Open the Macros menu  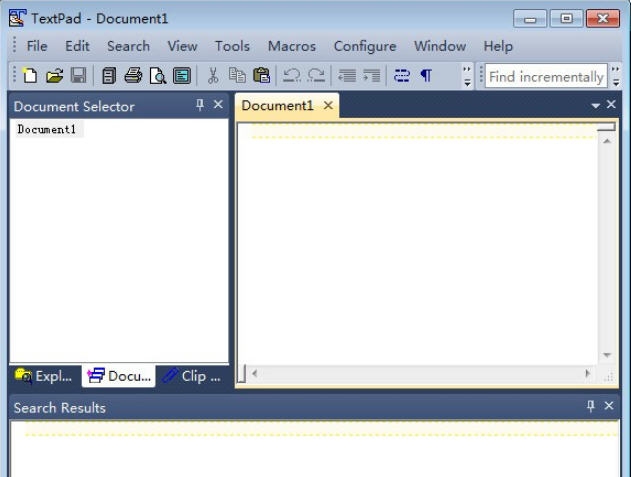292,46
